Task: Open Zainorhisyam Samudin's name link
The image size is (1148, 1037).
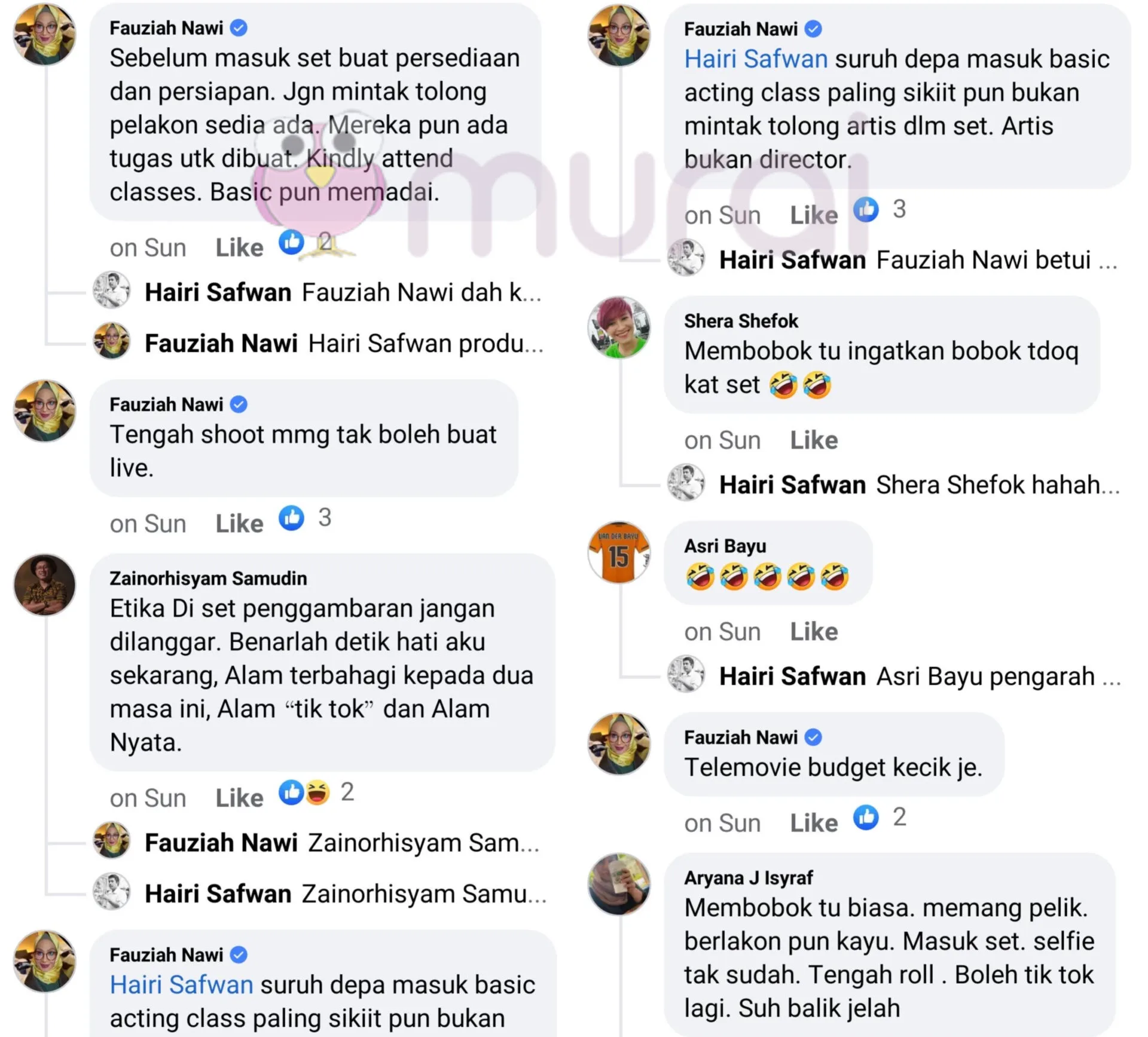Action: tap(208, 579)
